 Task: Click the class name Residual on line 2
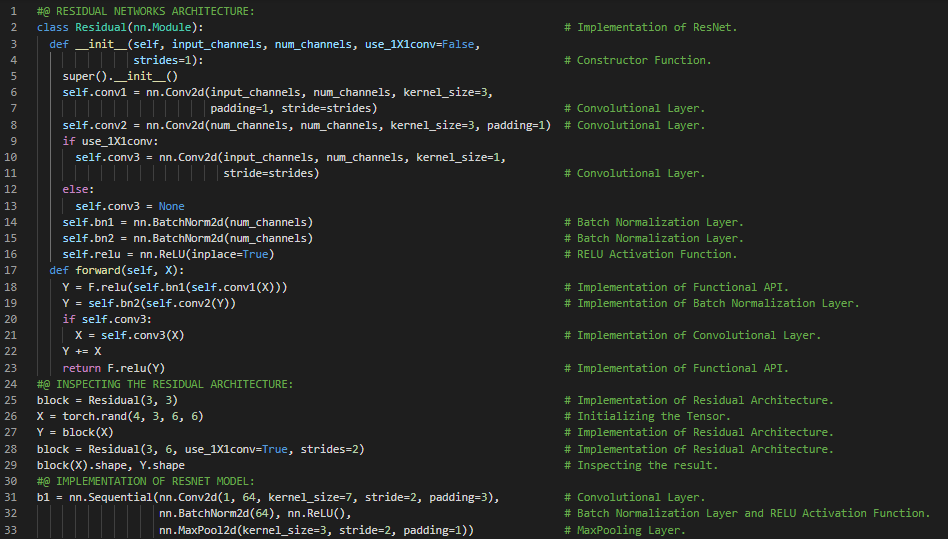tap(101, 27)
